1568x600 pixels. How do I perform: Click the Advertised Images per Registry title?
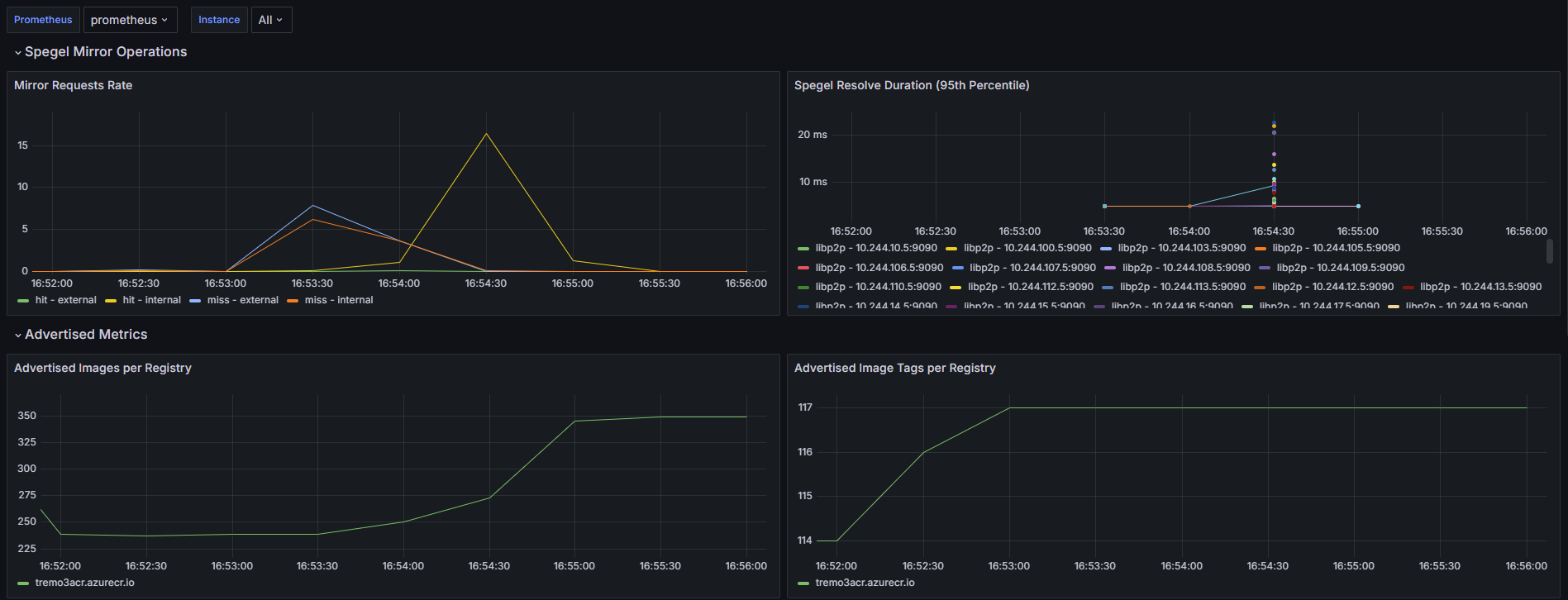click(x=102, y=368)
